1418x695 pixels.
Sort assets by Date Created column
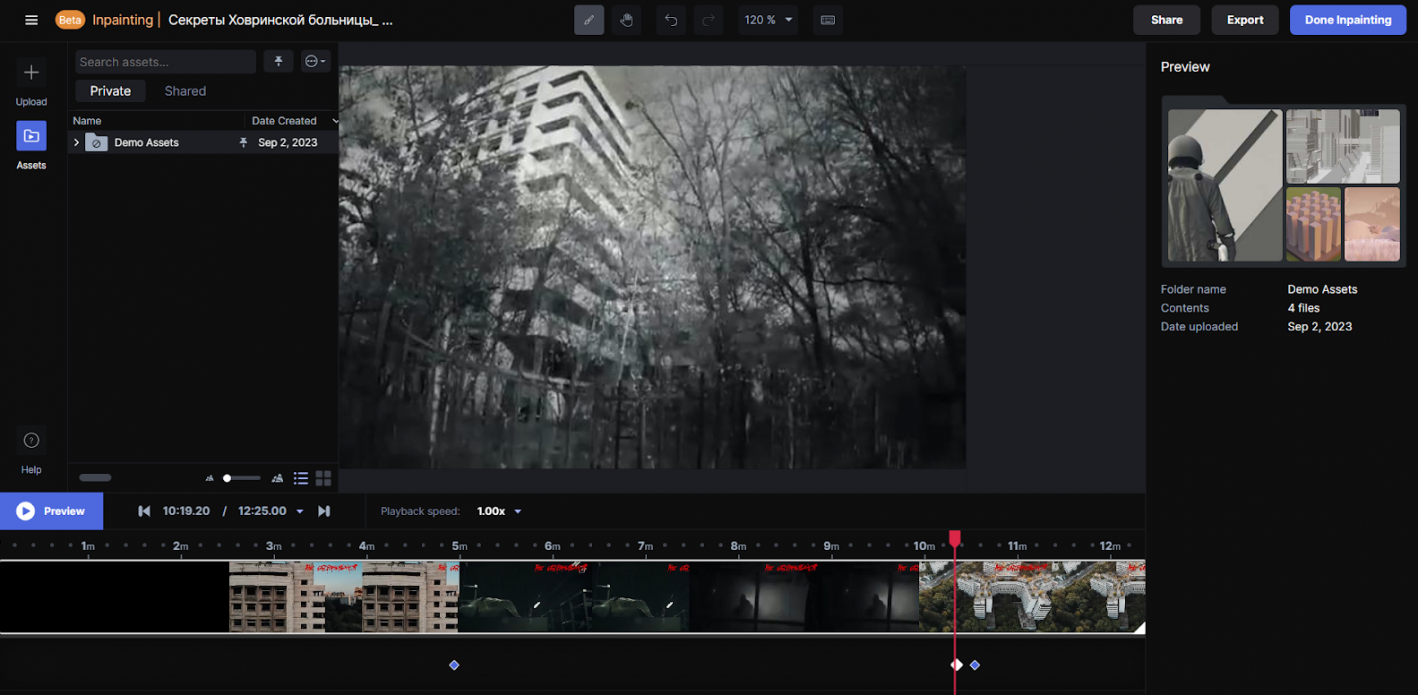pos(284,121)
